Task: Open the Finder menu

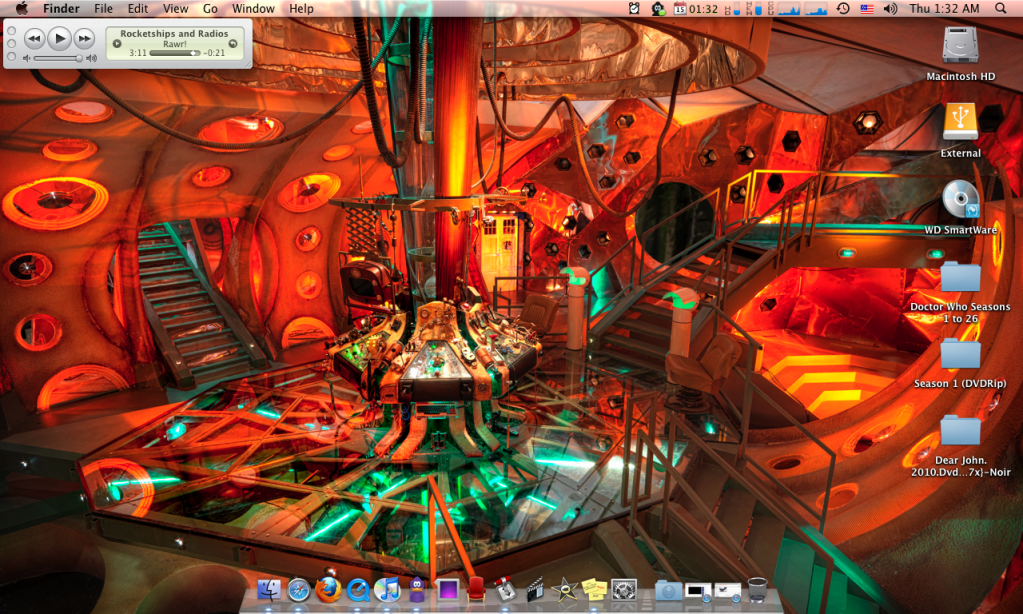Action: [61, 8]
